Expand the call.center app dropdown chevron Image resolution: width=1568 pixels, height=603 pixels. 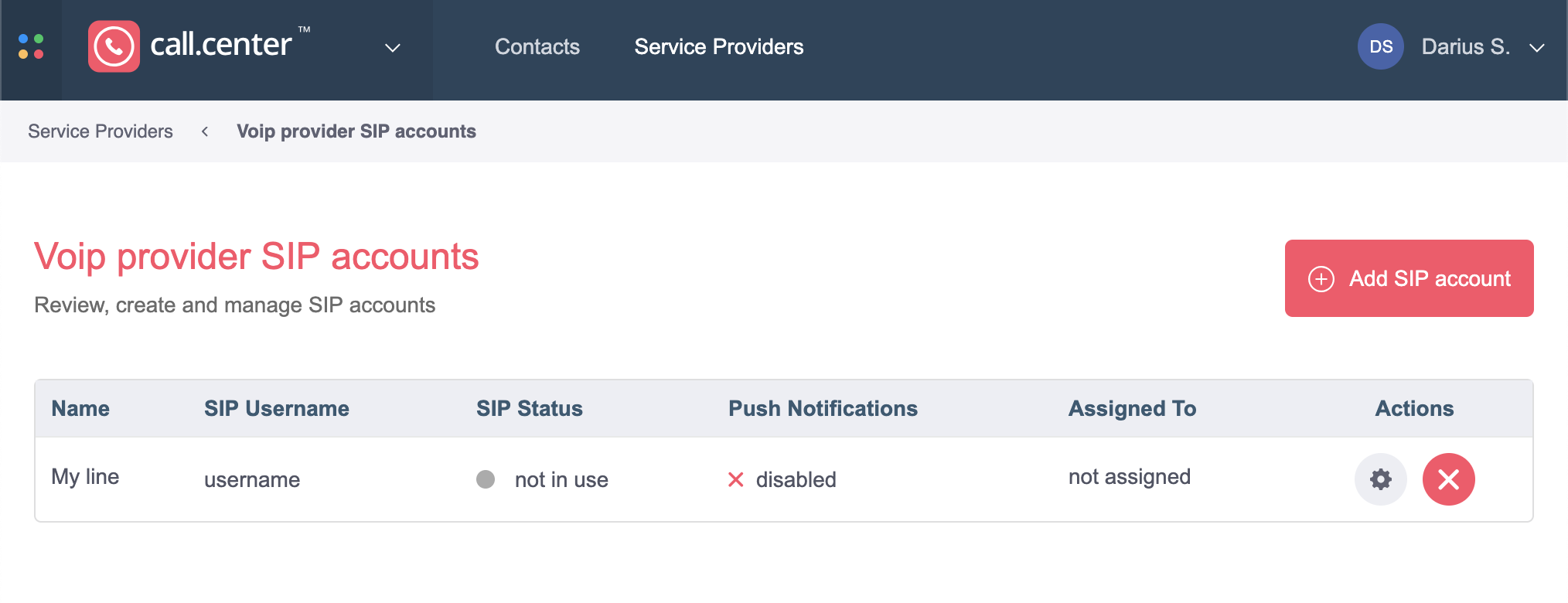click(x=393, y=48)
